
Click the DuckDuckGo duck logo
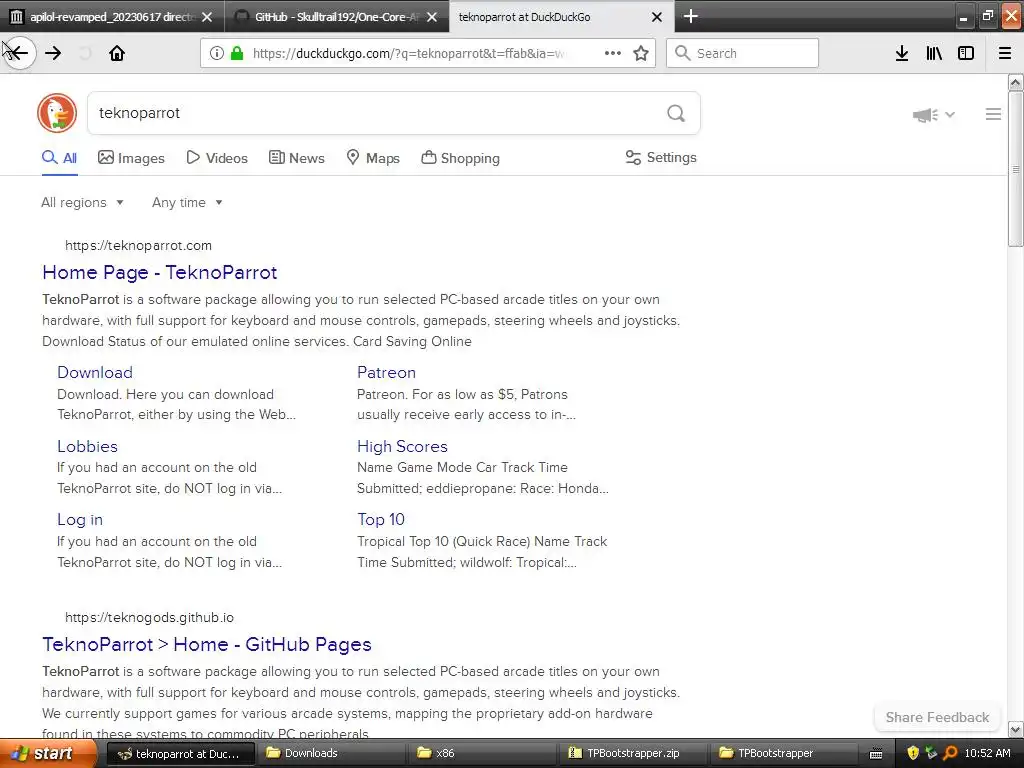57,113
